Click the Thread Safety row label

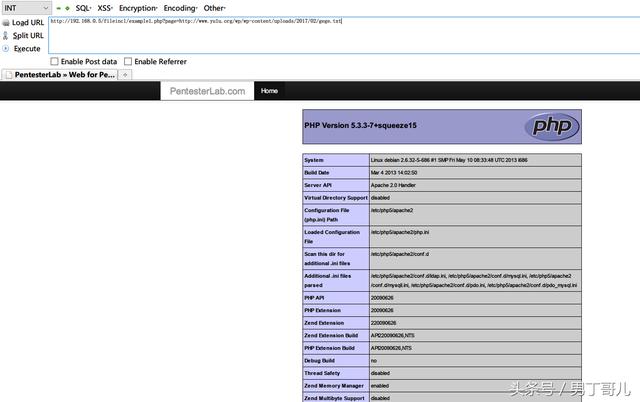pyautogui.click(x=322, y=373)
